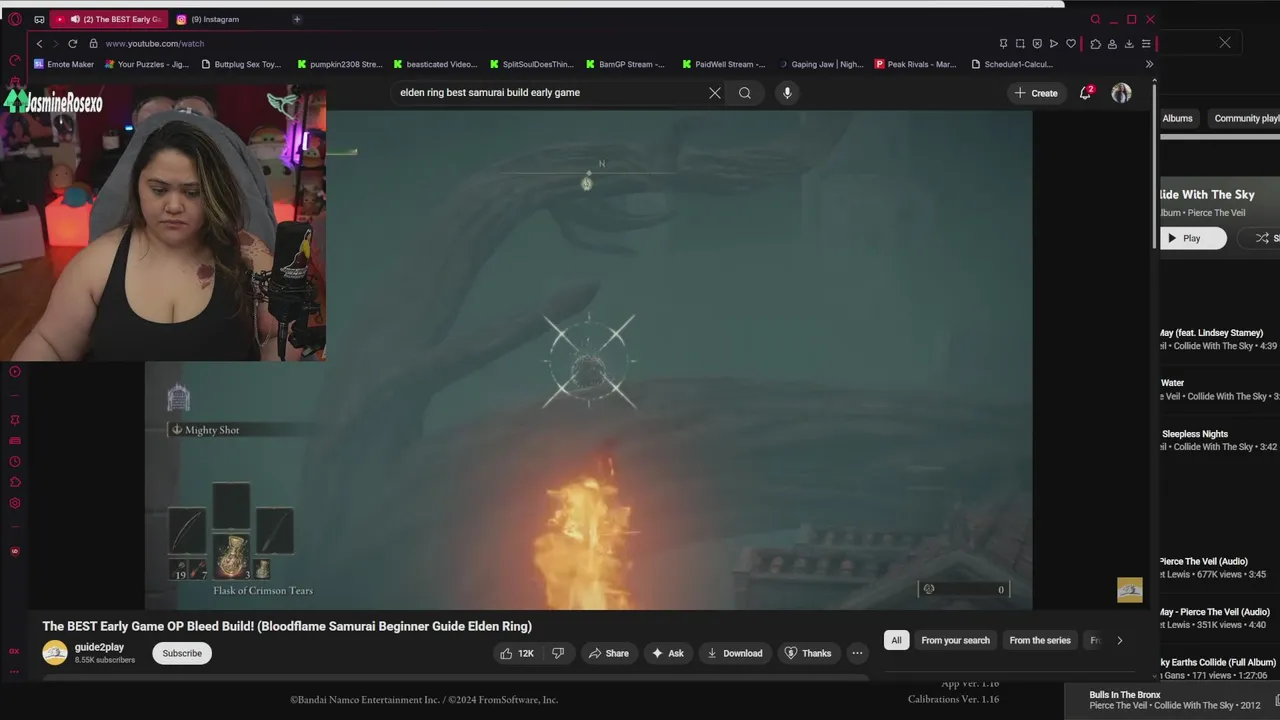Like the video with thumbs up 12K

click(x=516, y=653)
